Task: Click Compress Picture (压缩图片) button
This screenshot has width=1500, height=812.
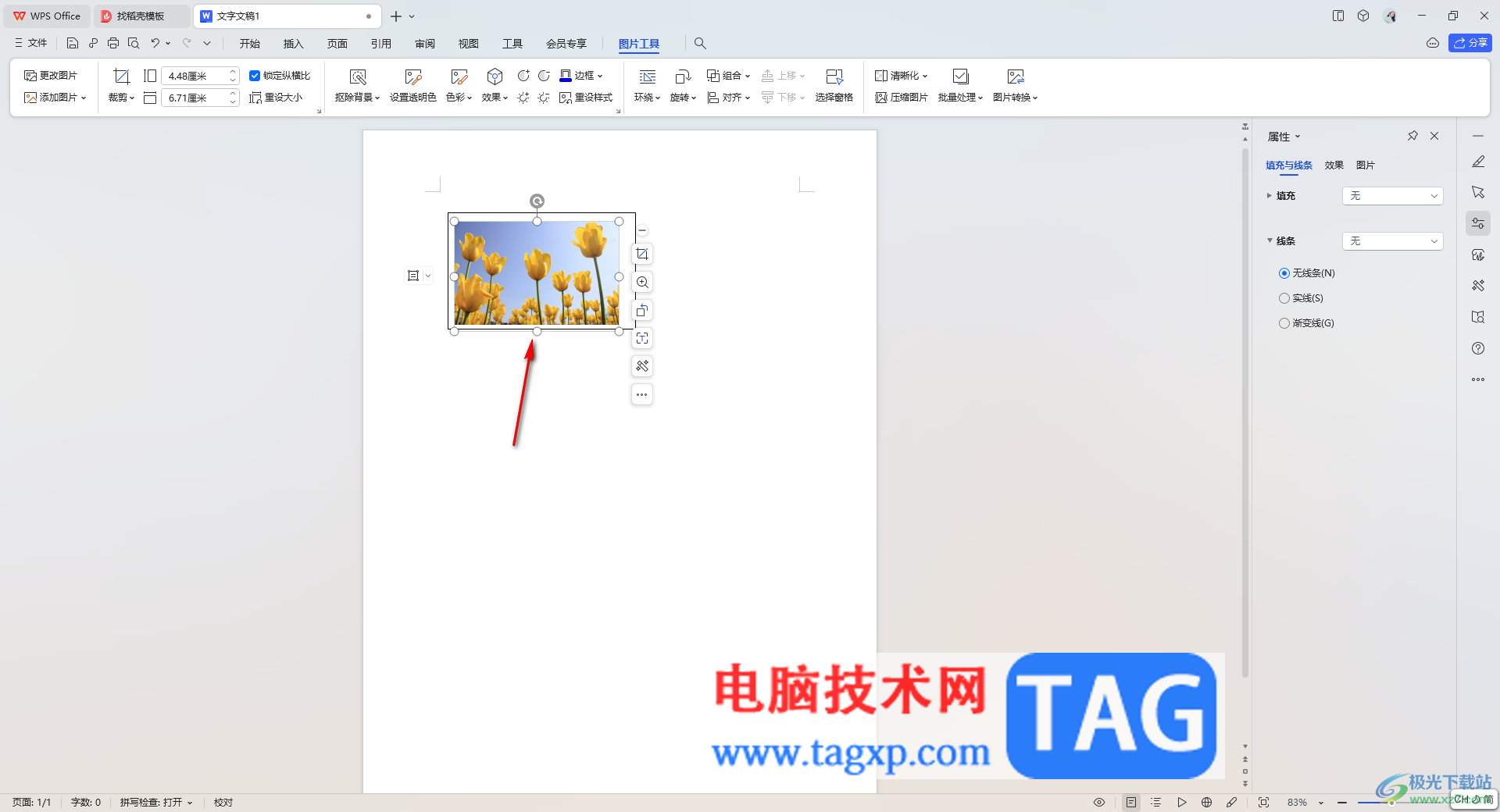Action: coord(902,98)
